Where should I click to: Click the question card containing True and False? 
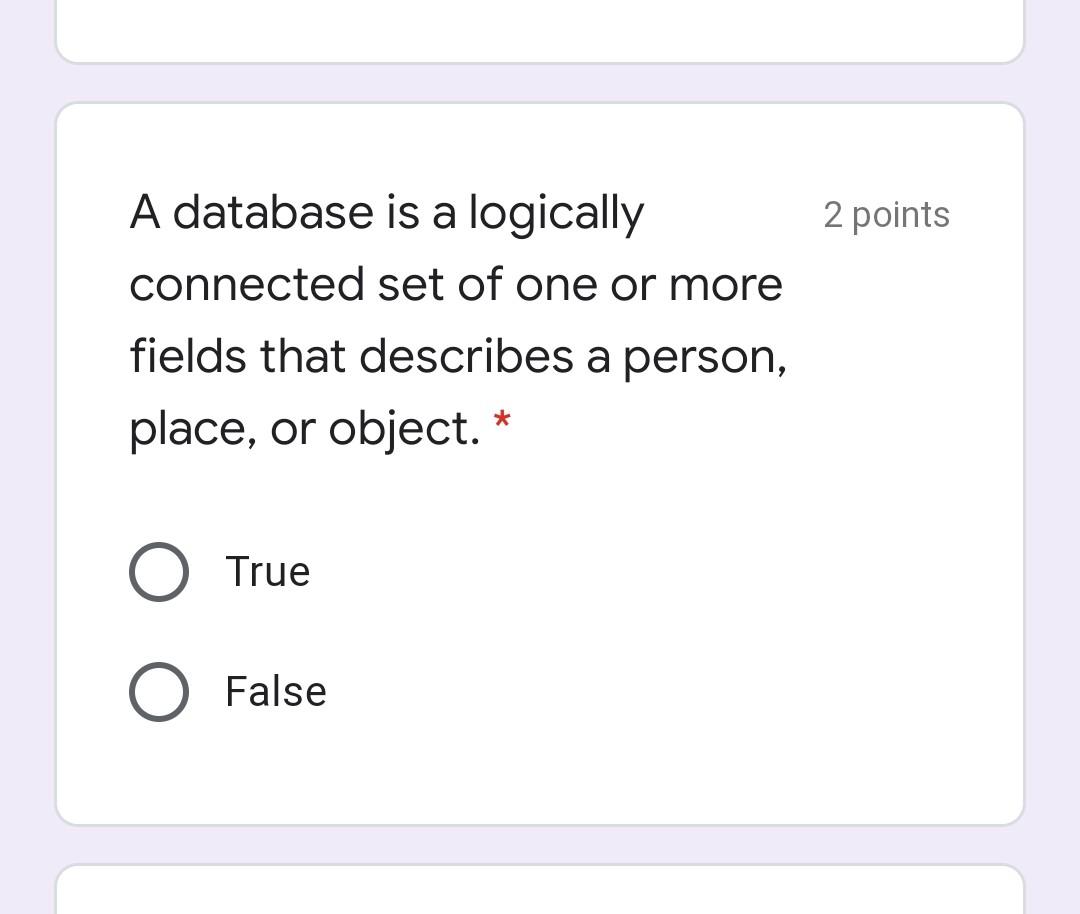pyautogui.click(x=540, y=460)
